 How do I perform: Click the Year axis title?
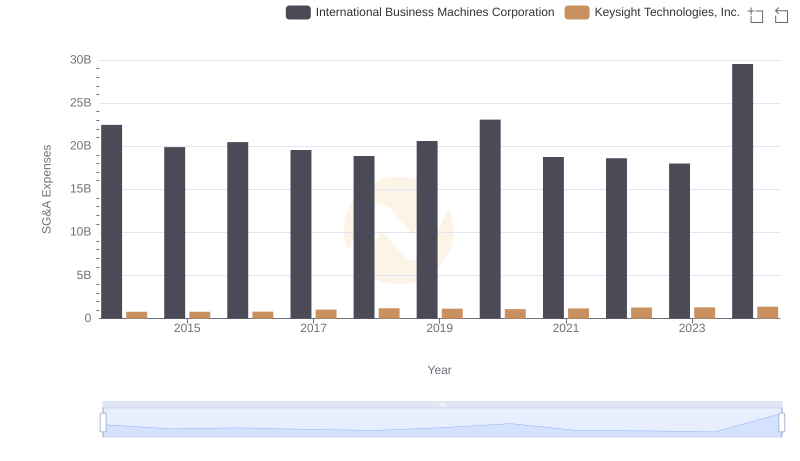[439, 370]
